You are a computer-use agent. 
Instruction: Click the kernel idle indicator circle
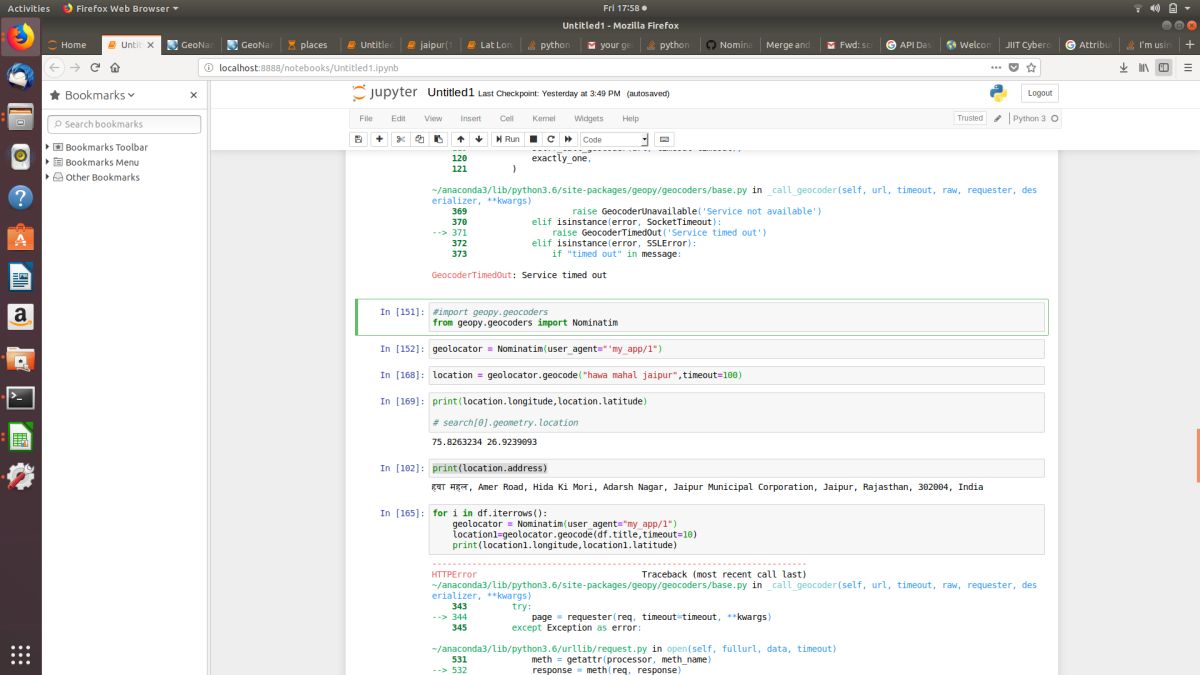pyautogui.click(x=1054, y=118)
